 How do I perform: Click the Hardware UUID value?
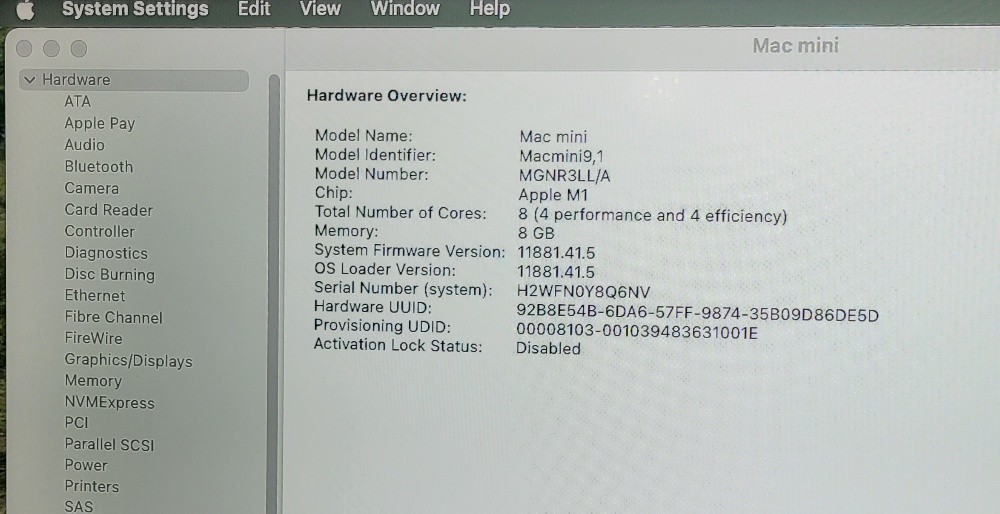pos(698,315)
